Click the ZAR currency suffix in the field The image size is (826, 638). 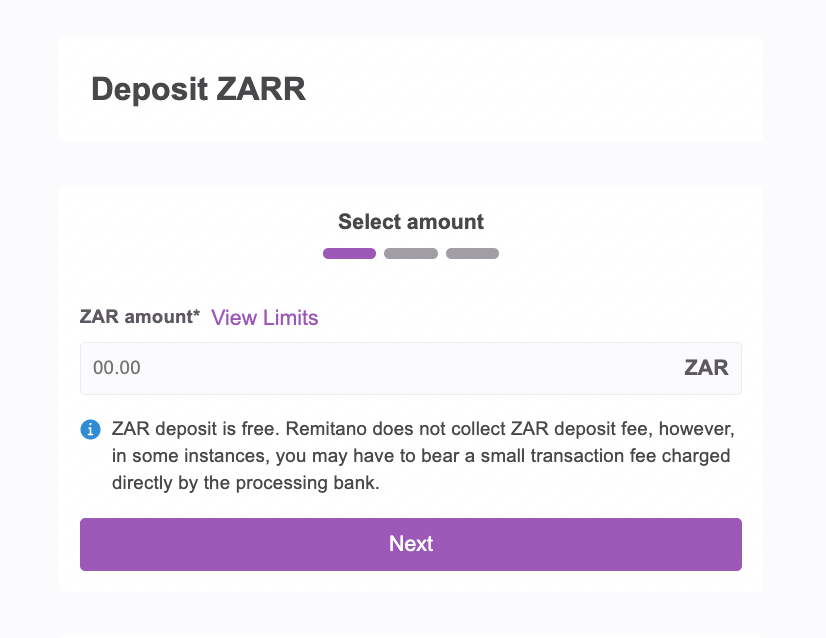[706, 368]
